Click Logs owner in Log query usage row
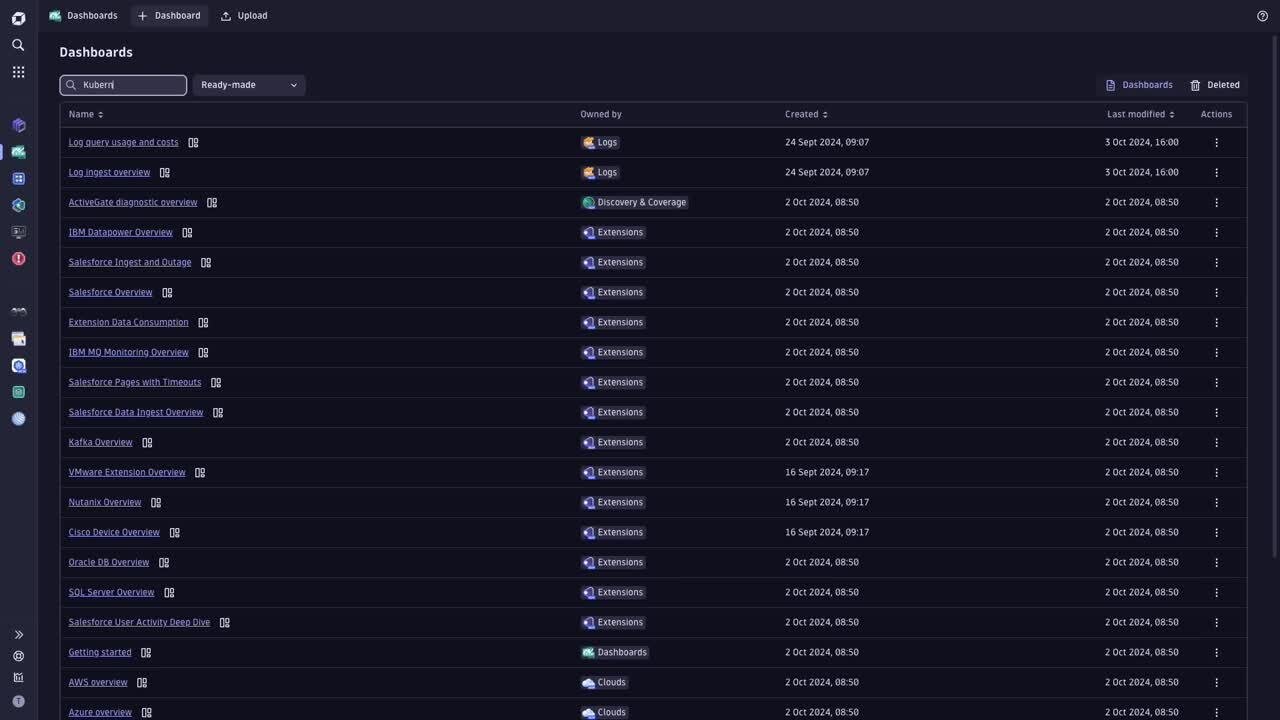This screenshot has width=1280, height=720. [x=600, y=142]
